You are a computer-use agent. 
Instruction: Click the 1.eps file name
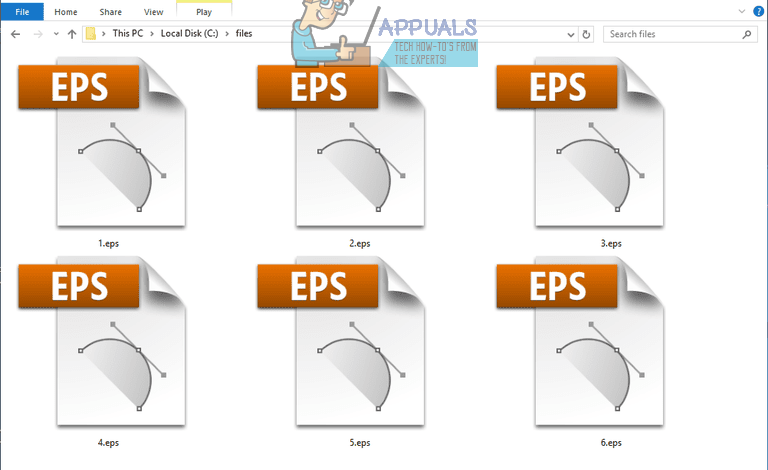108,243
